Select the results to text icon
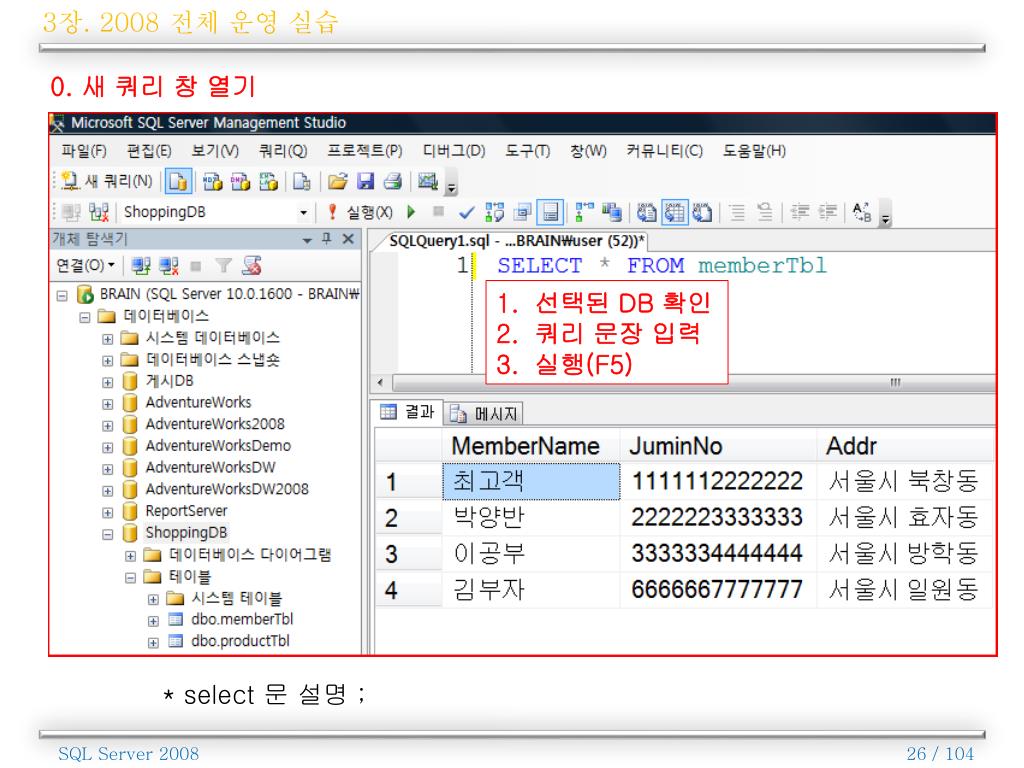The width and height of the screenshot is (1024, 768). [x=647, y=212]
